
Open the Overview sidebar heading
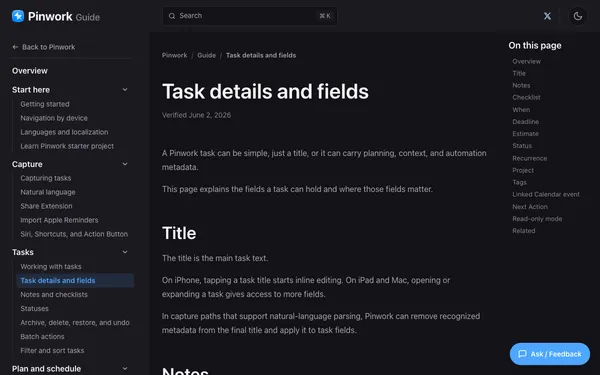click(x=30, y=71)
